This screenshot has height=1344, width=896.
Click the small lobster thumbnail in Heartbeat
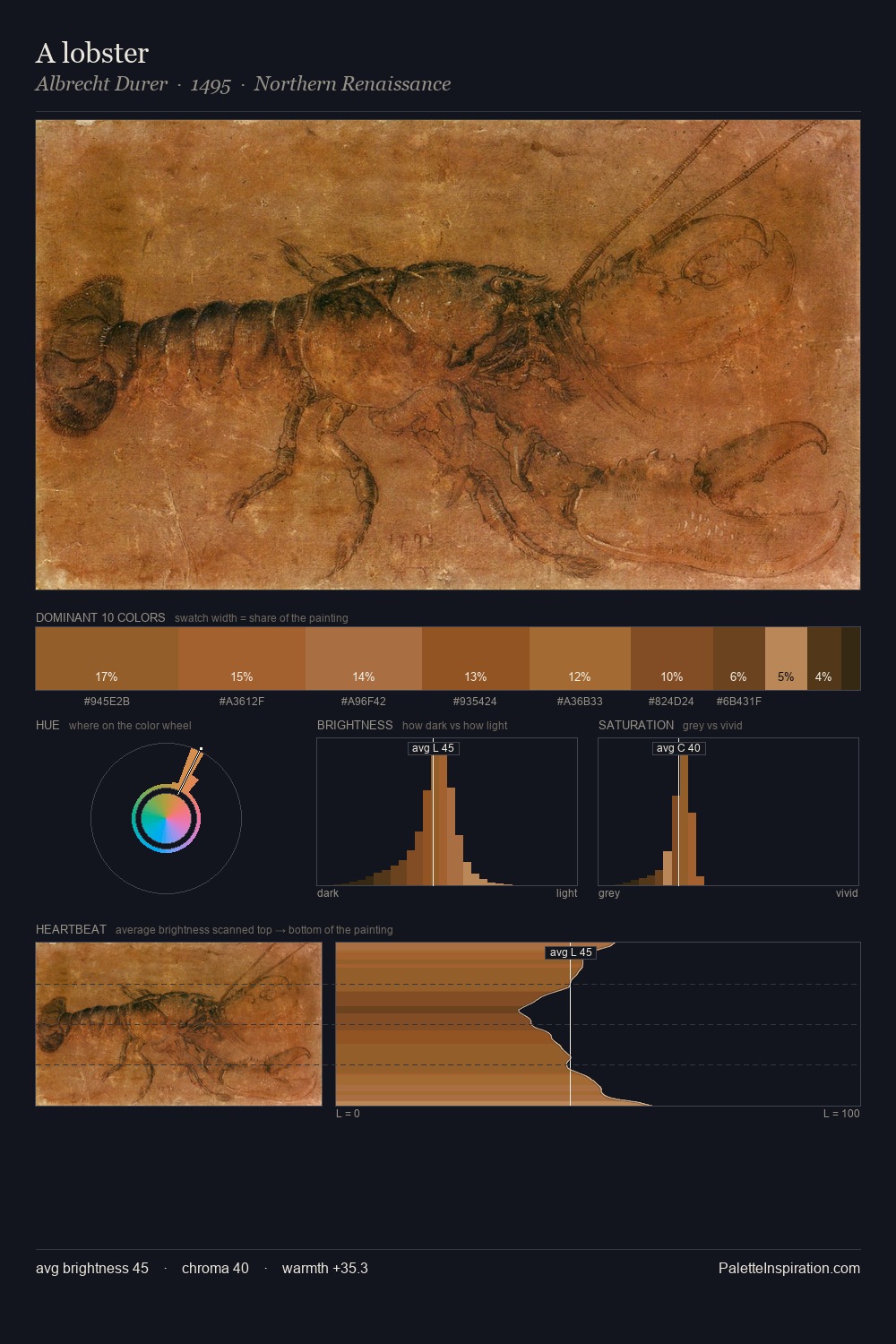pyautogui.click(x=178, y=1024)
